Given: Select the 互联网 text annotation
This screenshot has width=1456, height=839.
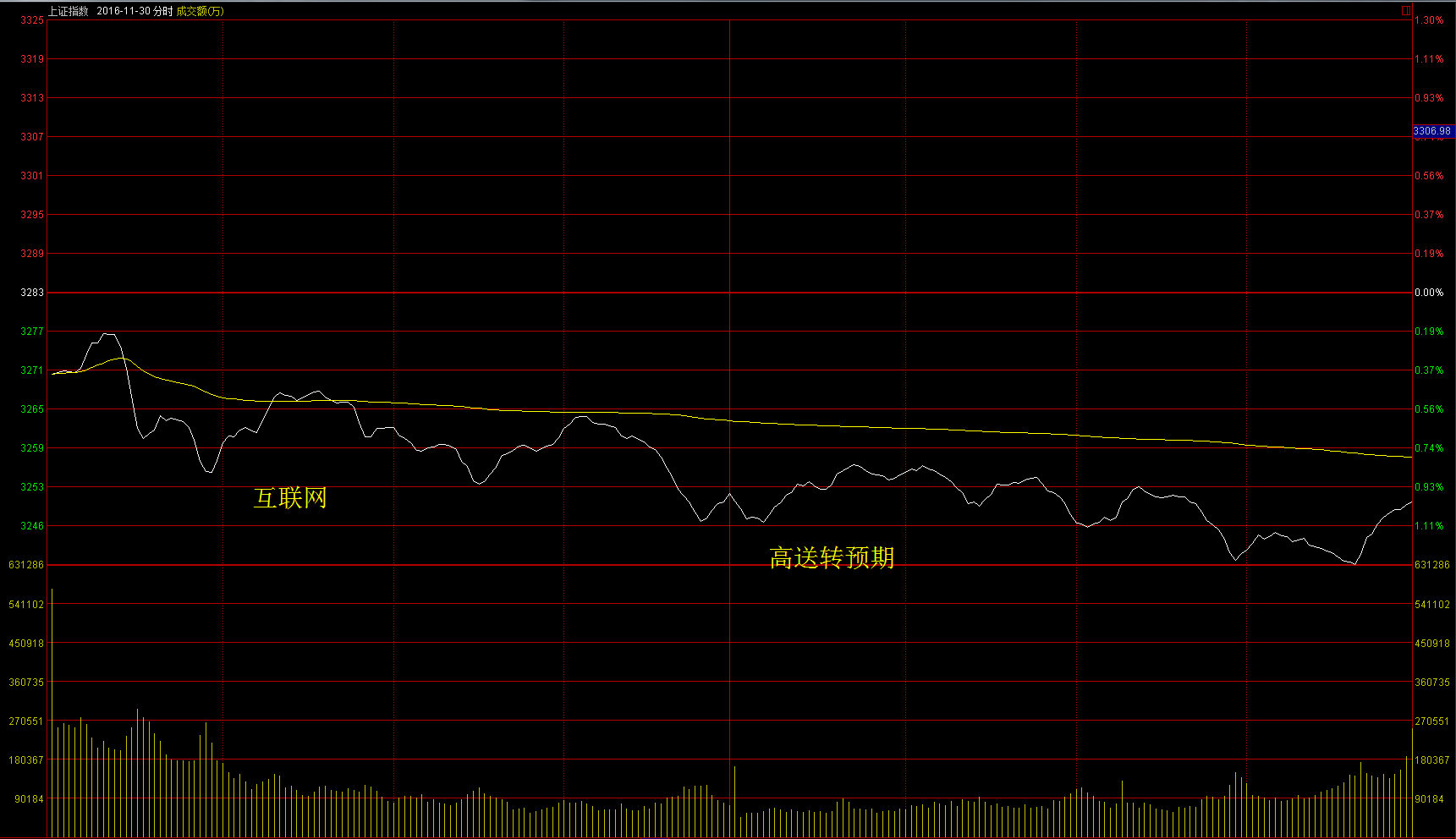Looking at the screenshot, I should click(x=290, y=498).
